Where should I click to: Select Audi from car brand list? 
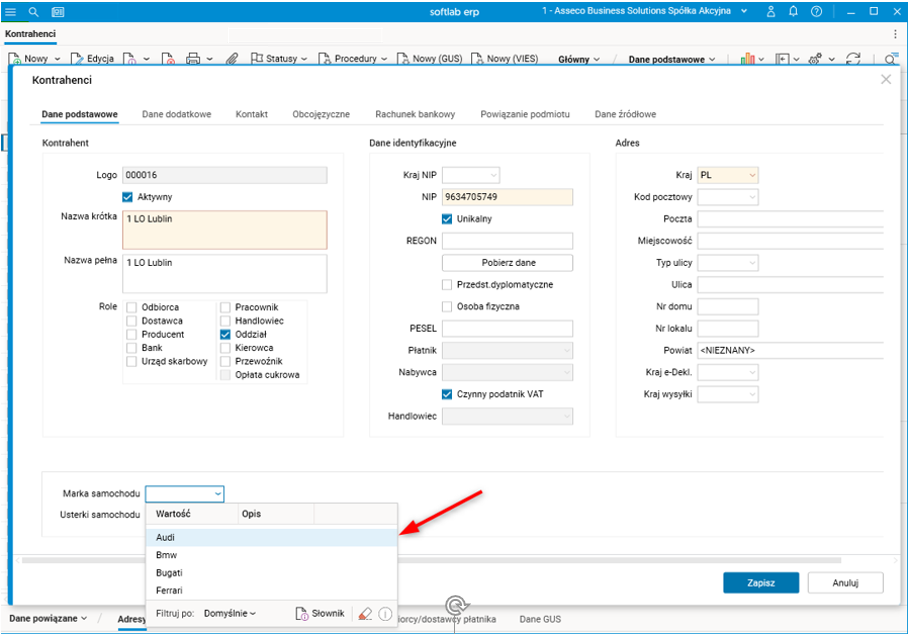click(271, 537)
